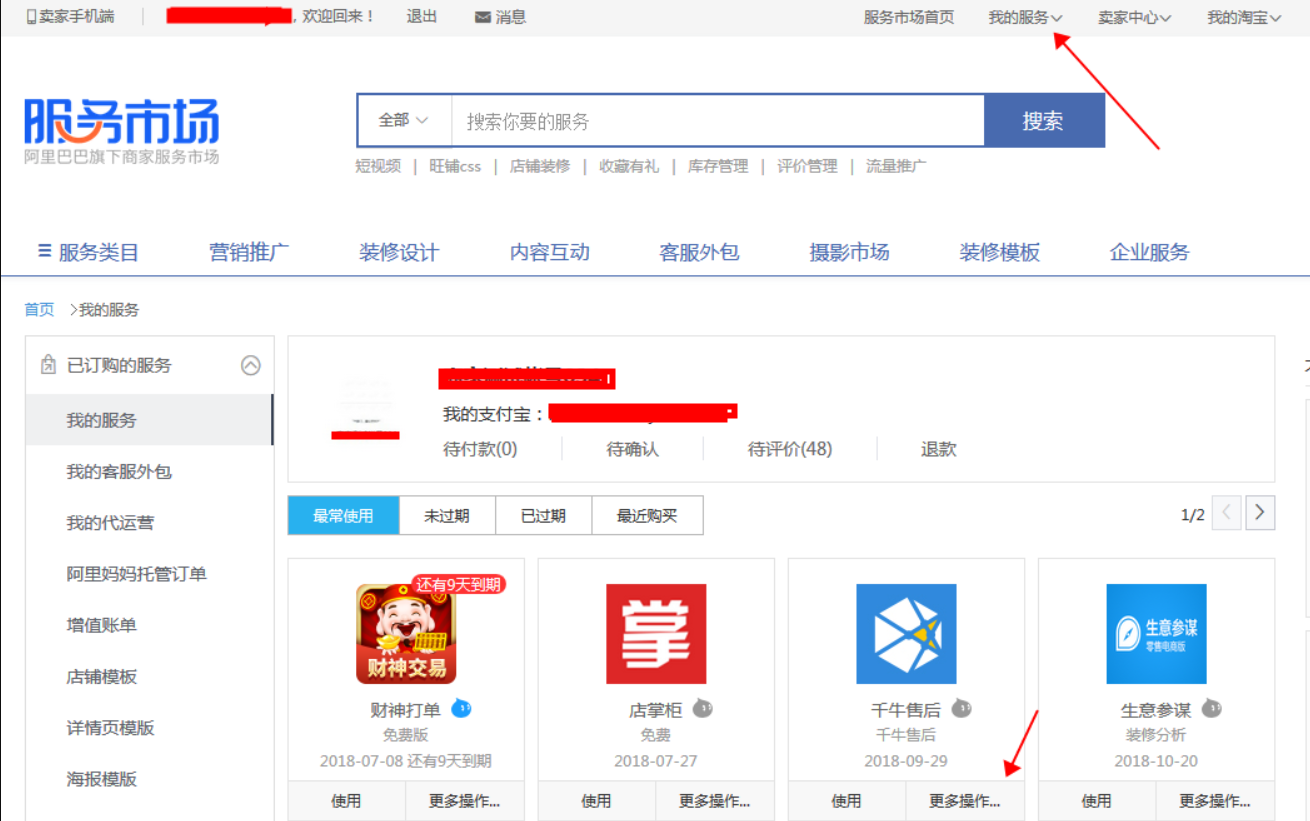
Task: Click the 旺铺css hot search link
Action: click(455, 166)
